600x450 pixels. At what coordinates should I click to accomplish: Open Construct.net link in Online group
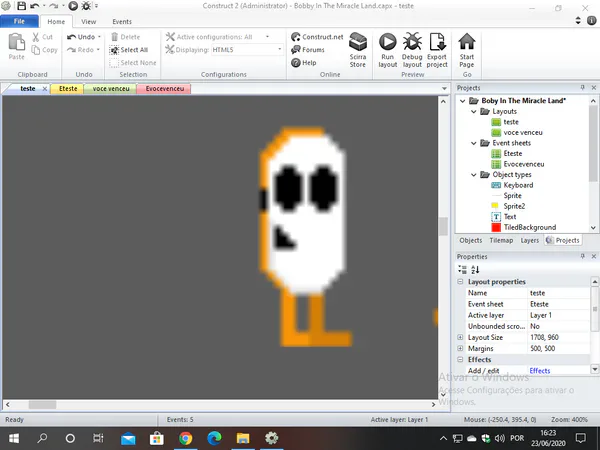pyautogui.click(x=317, y=37)
